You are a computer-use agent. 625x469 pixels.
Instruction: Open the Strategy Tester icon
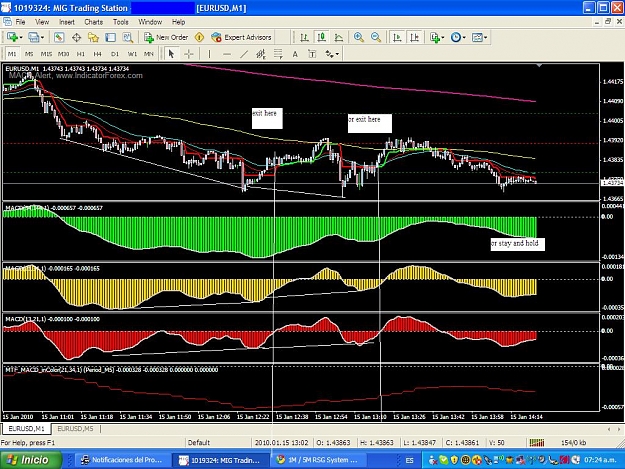pyautogui.click(x=128, y=37)
